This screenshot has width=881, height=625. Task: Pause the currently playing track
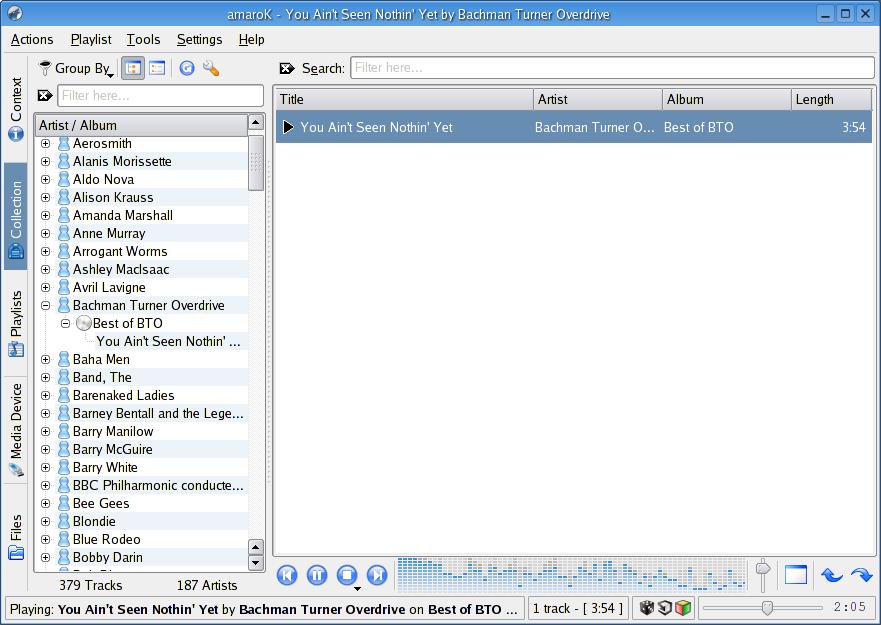(317, 575)
